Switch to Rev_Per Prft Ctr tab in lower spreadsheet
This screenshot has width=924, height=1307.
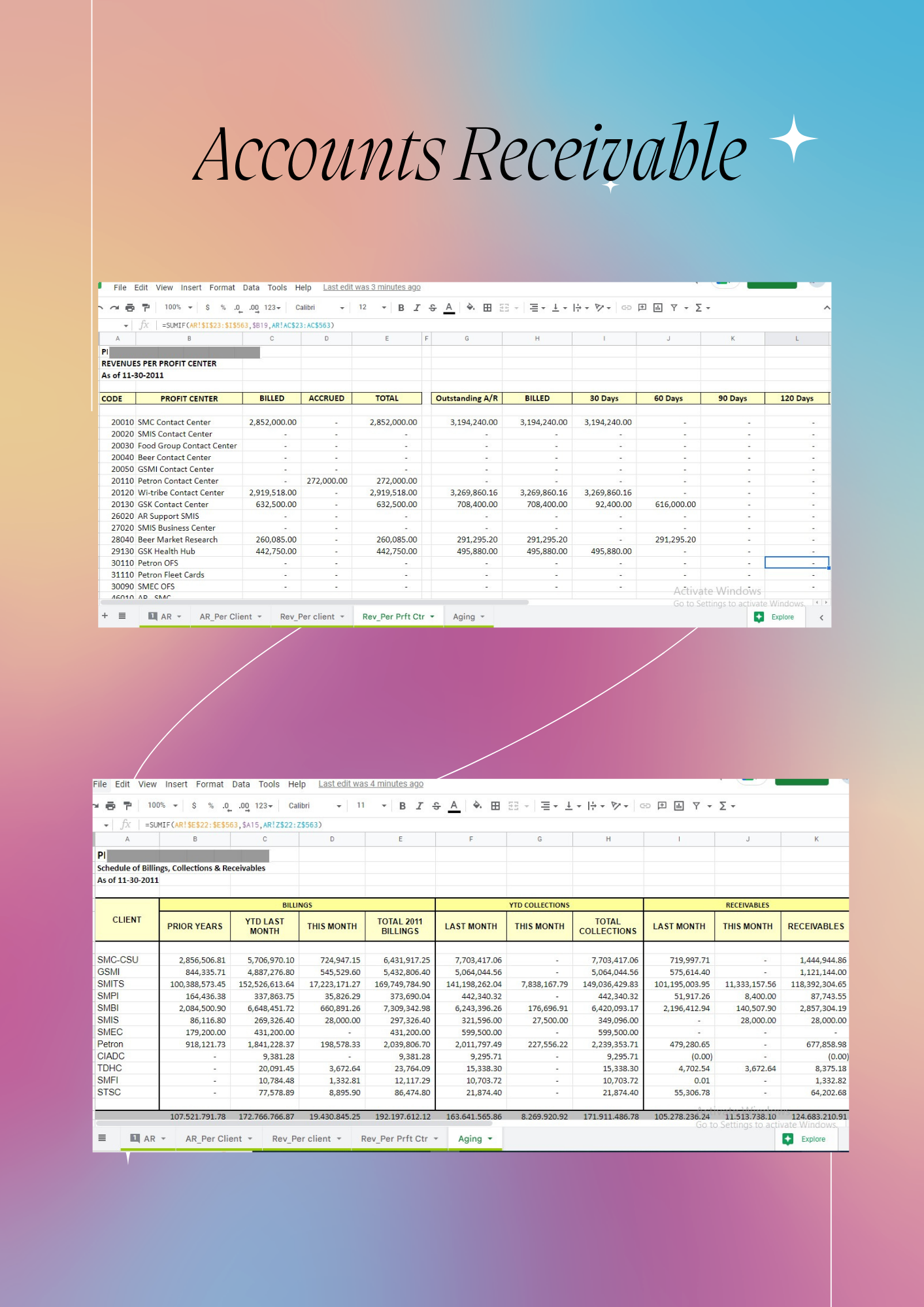399,1138
